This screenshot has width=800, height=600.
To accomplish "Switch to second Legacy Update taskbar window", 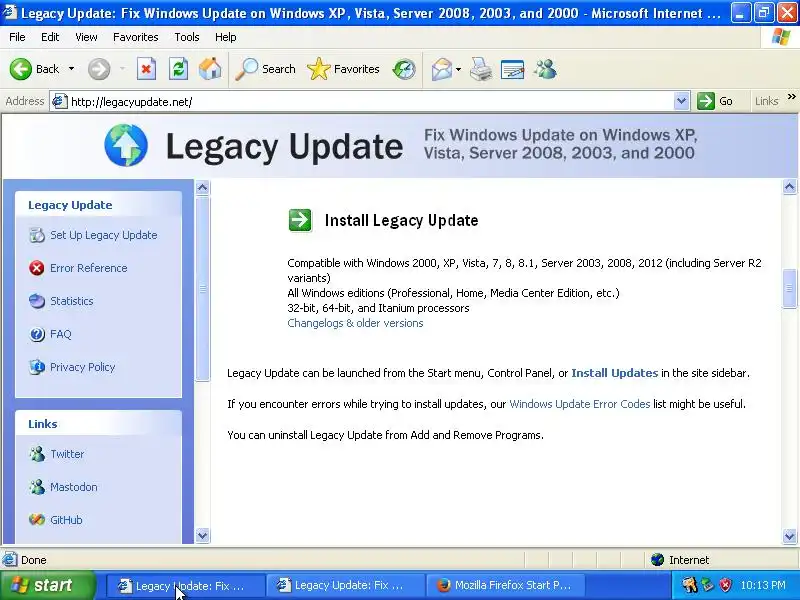I will point(345,585).
